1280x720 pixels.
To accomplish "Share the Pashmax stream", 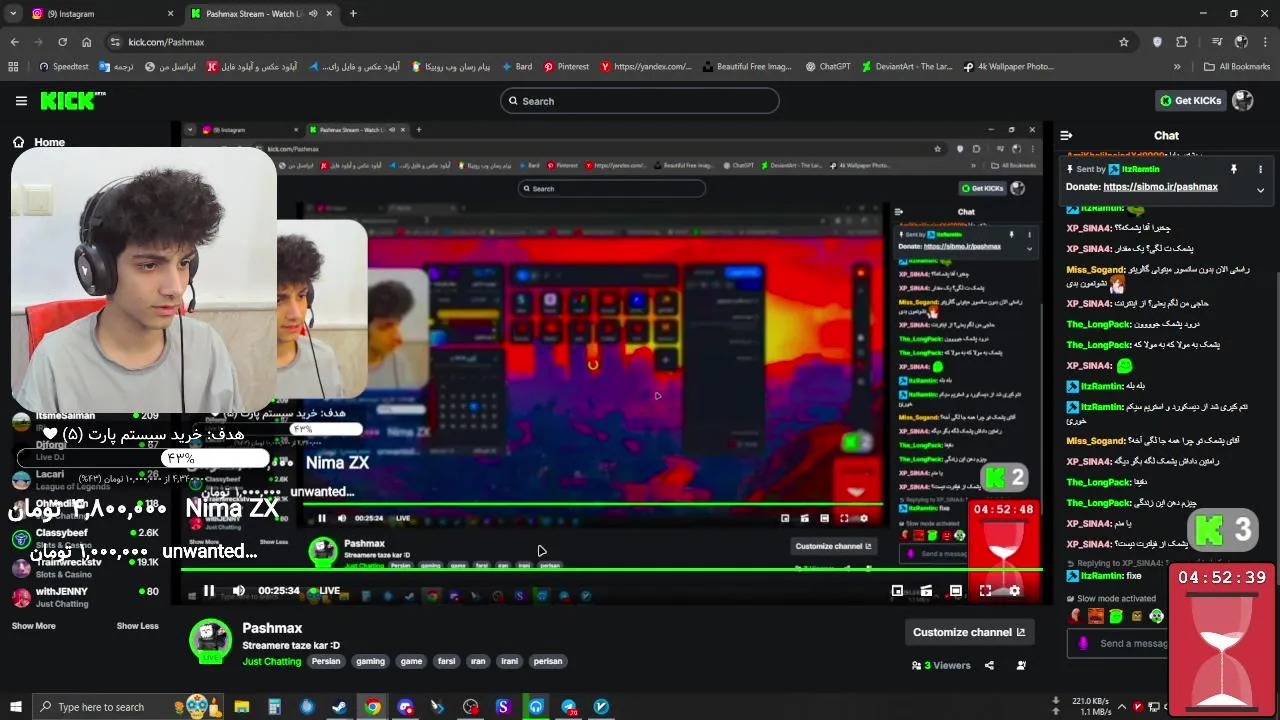I will [x=989, y=665].
